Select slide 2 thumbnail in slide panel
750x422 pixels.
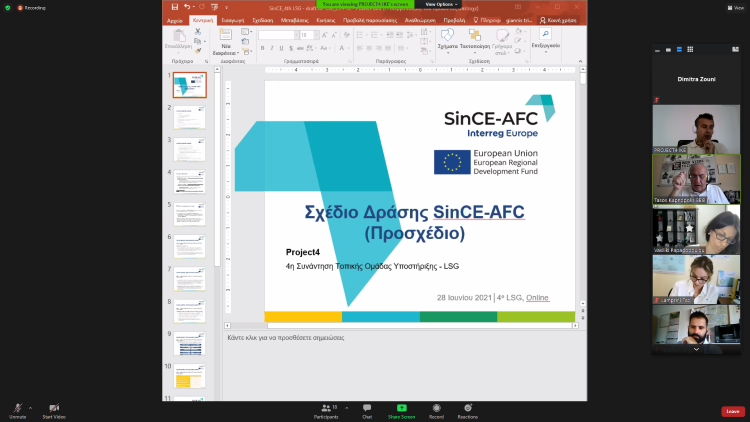pyautogui.click(x=188, y=118)
